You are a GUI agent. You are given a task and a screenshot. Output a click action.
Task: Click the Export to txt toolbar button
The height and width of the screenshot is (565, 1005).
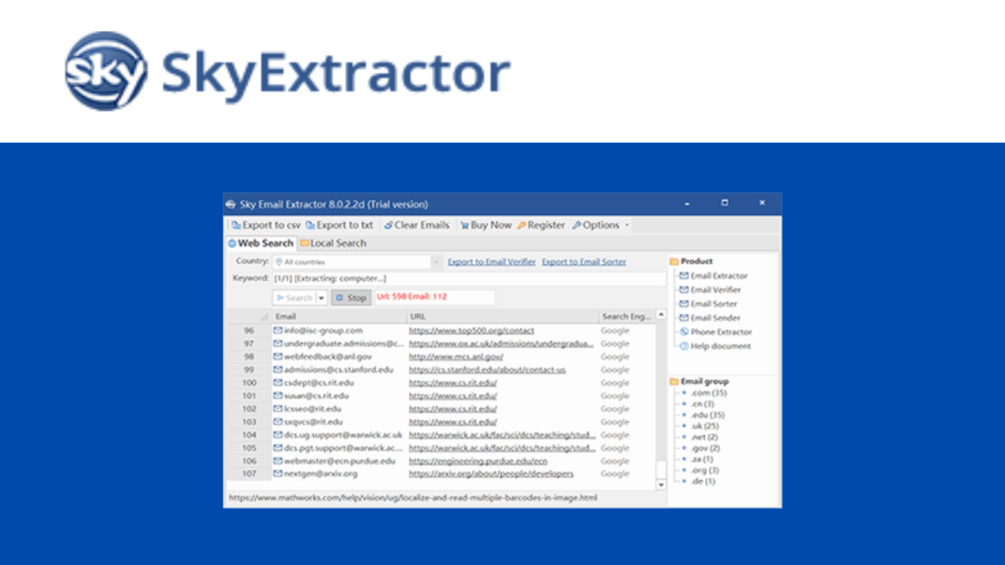point(340,225)
